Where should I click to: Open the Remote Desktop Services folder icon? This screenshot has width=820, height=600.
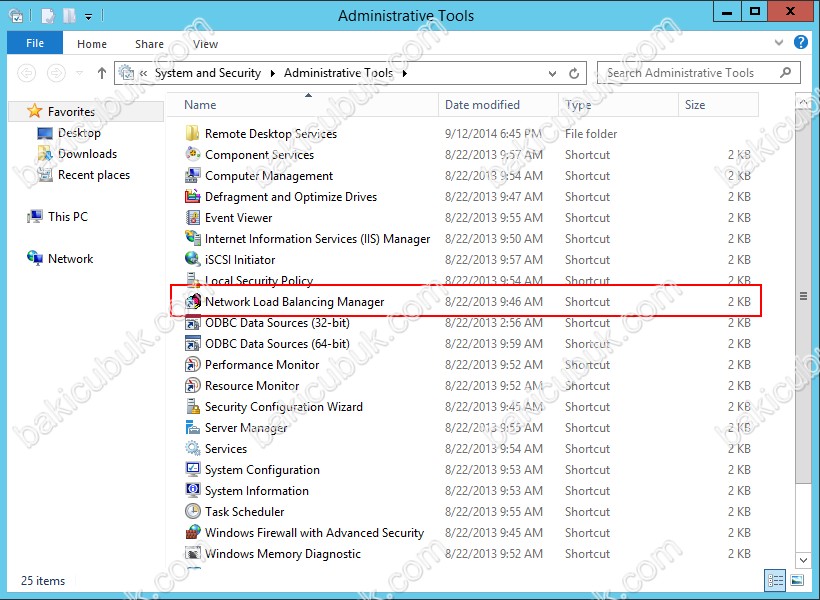[192, 133]
